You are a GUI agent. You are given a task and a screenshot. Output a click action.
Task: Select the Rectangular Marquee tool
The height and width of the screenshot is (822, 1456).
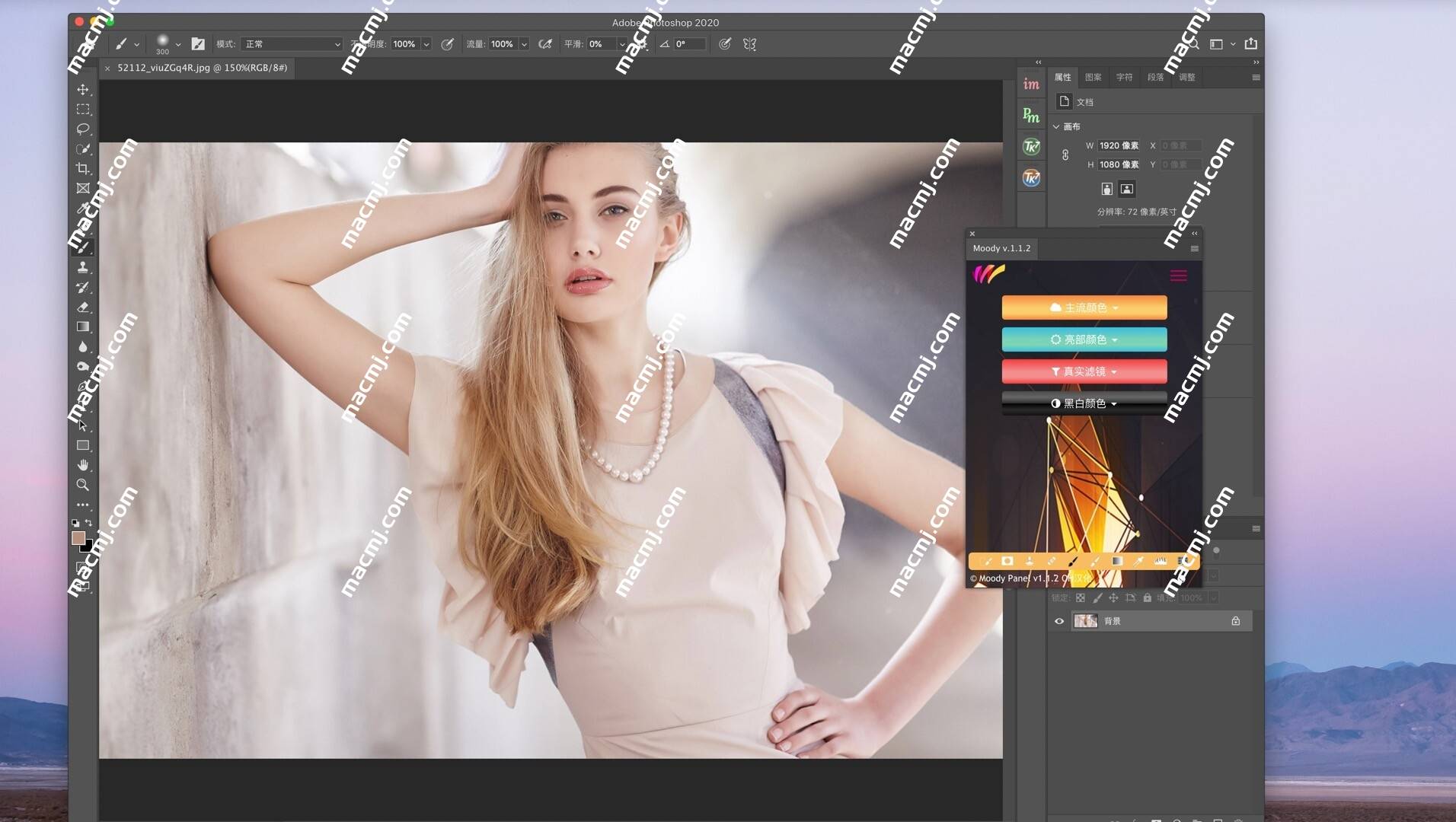pyautogui.click(x=83, y=110)
